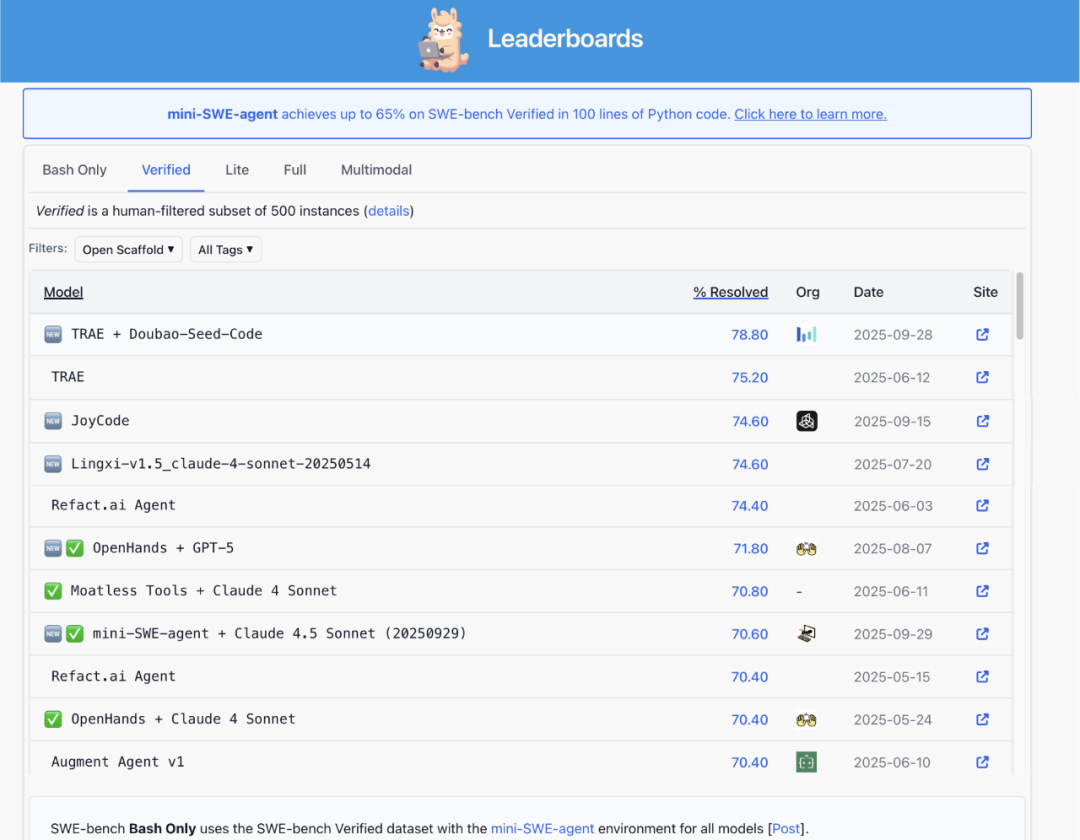Click the mini-SWE-agent link in the bottom note
The height and width of the screenshot is (840, 1080).
tap(542, 828)
